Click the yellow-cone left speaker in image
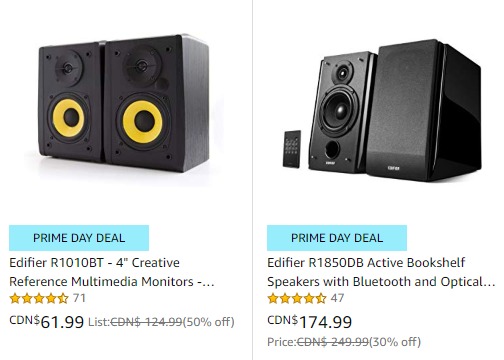 point(71,102)
